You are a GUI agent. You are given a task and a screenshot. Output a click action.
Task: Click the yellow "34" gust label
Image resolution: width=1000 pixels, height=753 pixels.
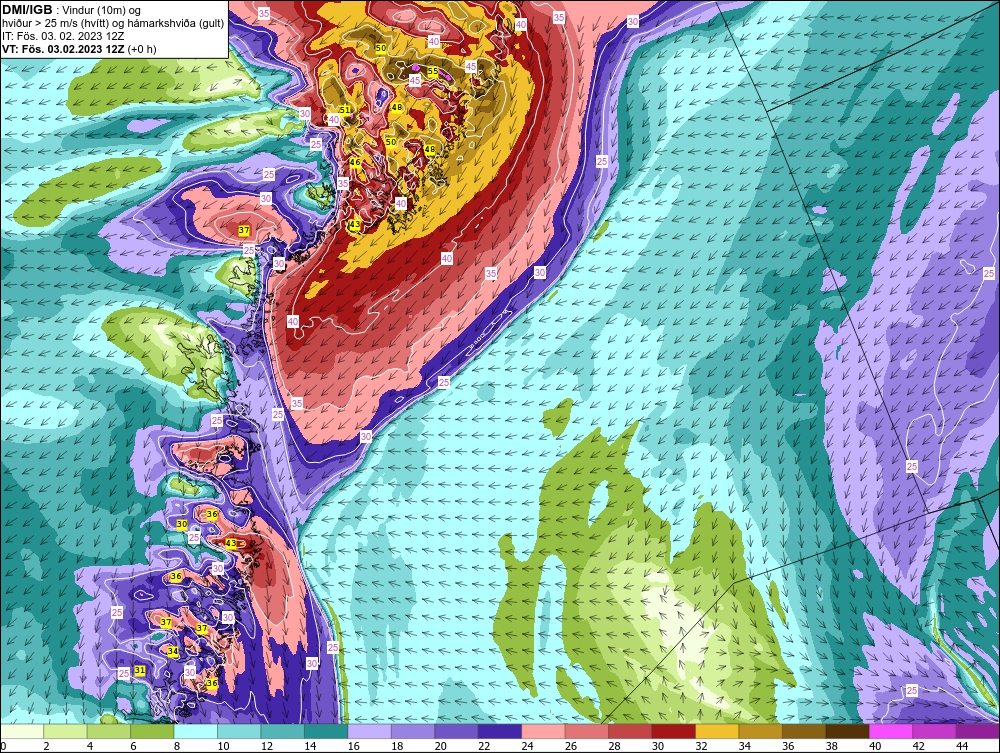click(172, 651)
